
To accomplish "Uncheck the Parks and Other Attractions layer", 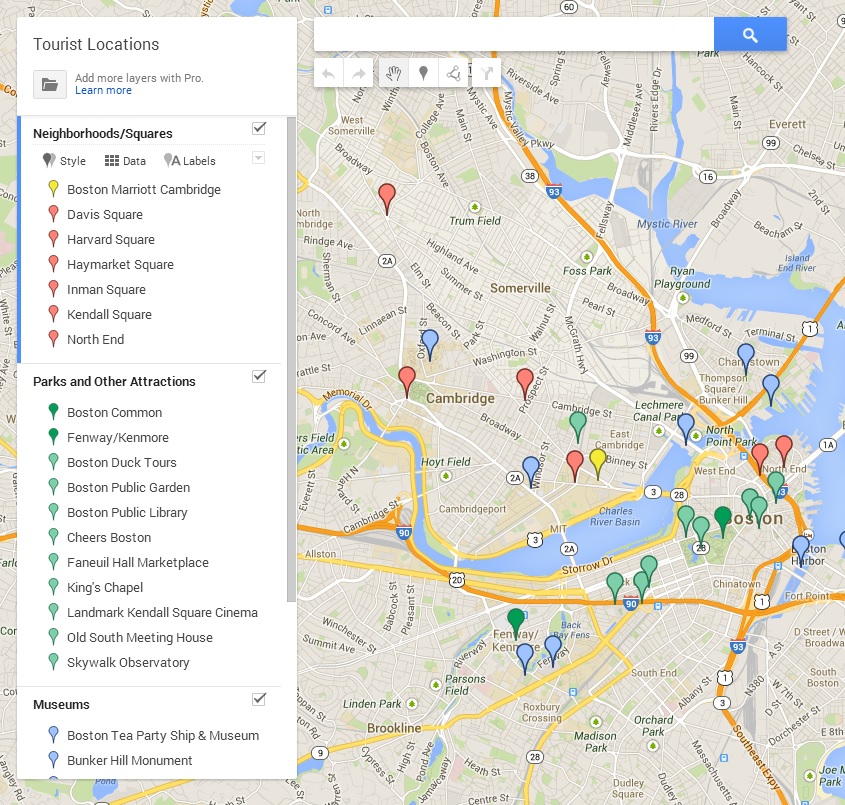I will (259, 376).
